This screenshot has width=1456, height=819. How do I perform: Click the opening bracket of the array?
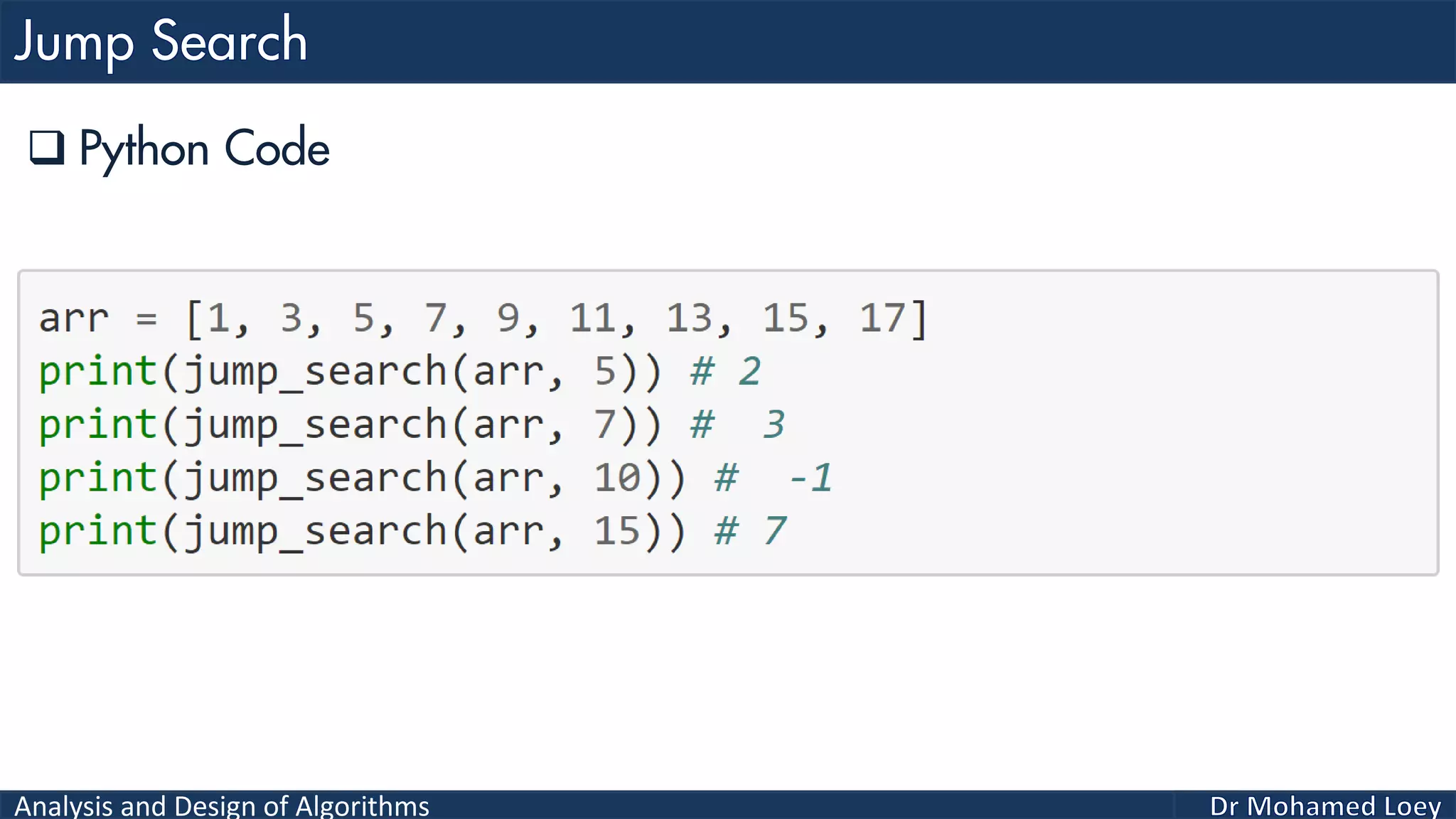point(193,318)
